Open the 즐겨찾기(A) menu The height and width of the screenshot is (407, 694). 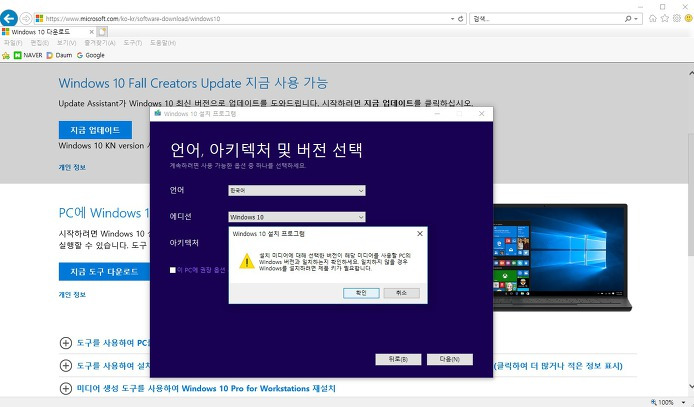[x=100, y=43]
